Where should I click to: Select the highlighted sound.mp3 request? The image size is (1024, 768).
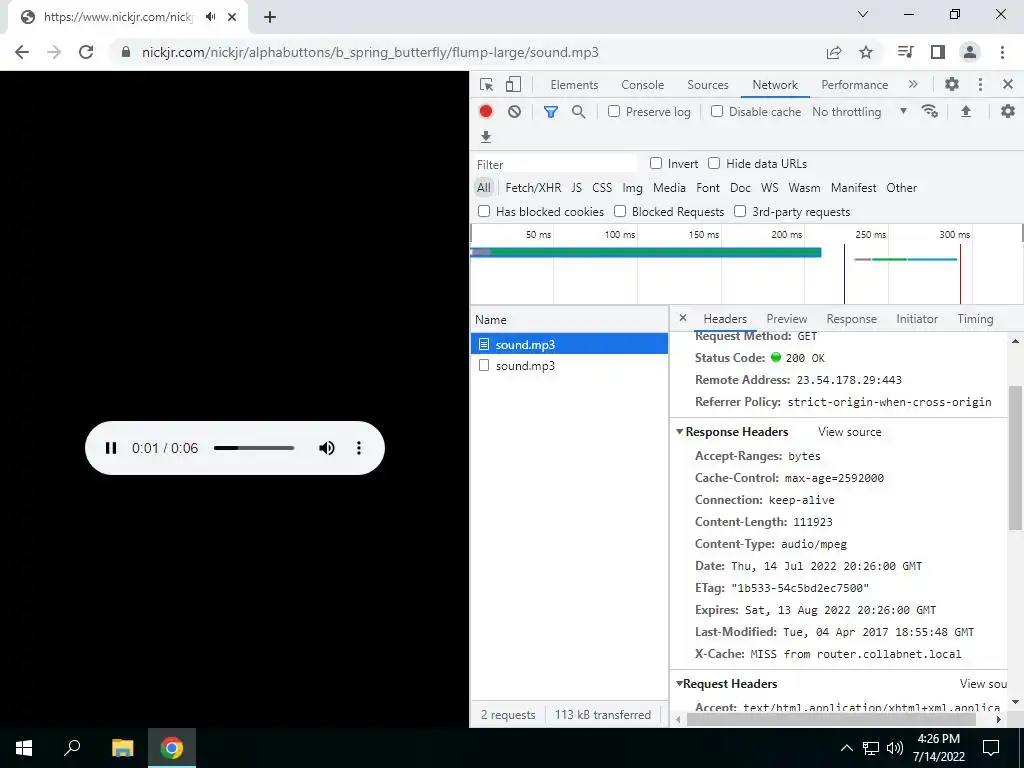[569, 344]
